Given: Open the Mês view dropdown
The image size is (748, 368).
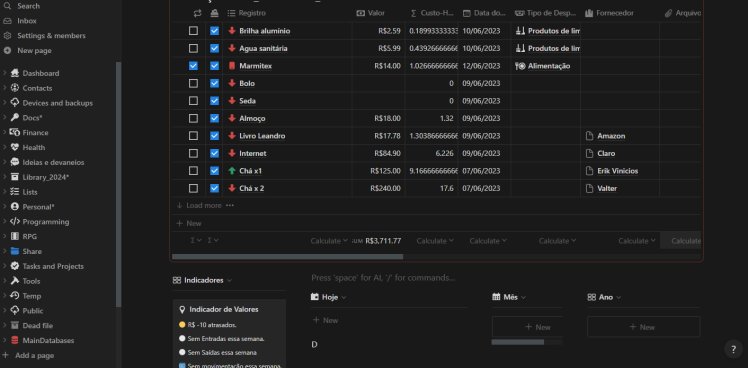Looking at the screenshot, I should tap(509, 297).
